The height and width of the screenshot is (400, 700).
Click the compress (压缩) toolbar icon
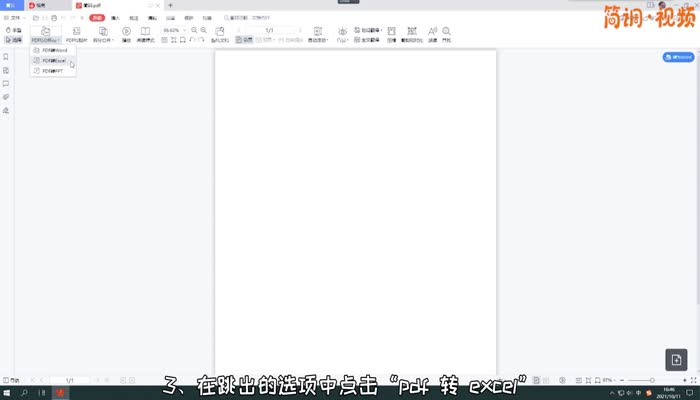(391, 35)
